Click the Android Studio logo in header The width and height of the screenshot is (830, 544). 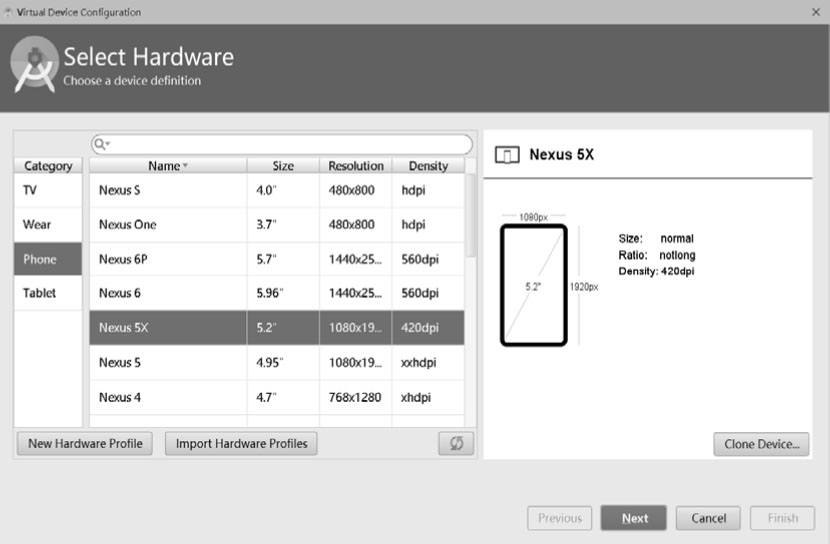(34, 65)
